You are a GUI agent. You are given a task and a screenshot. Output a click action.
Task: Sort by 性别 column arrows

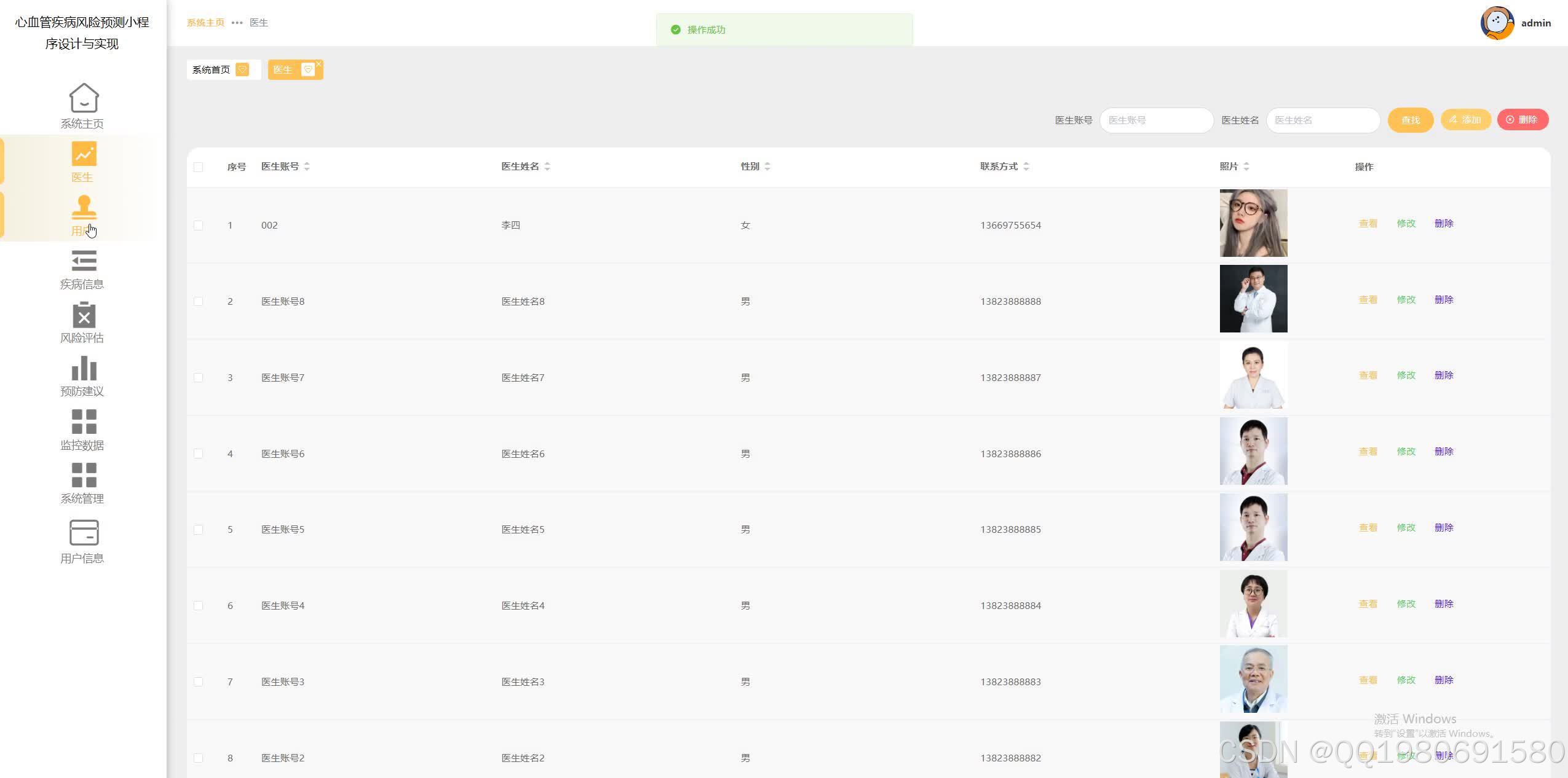click(x=767, y=167)
